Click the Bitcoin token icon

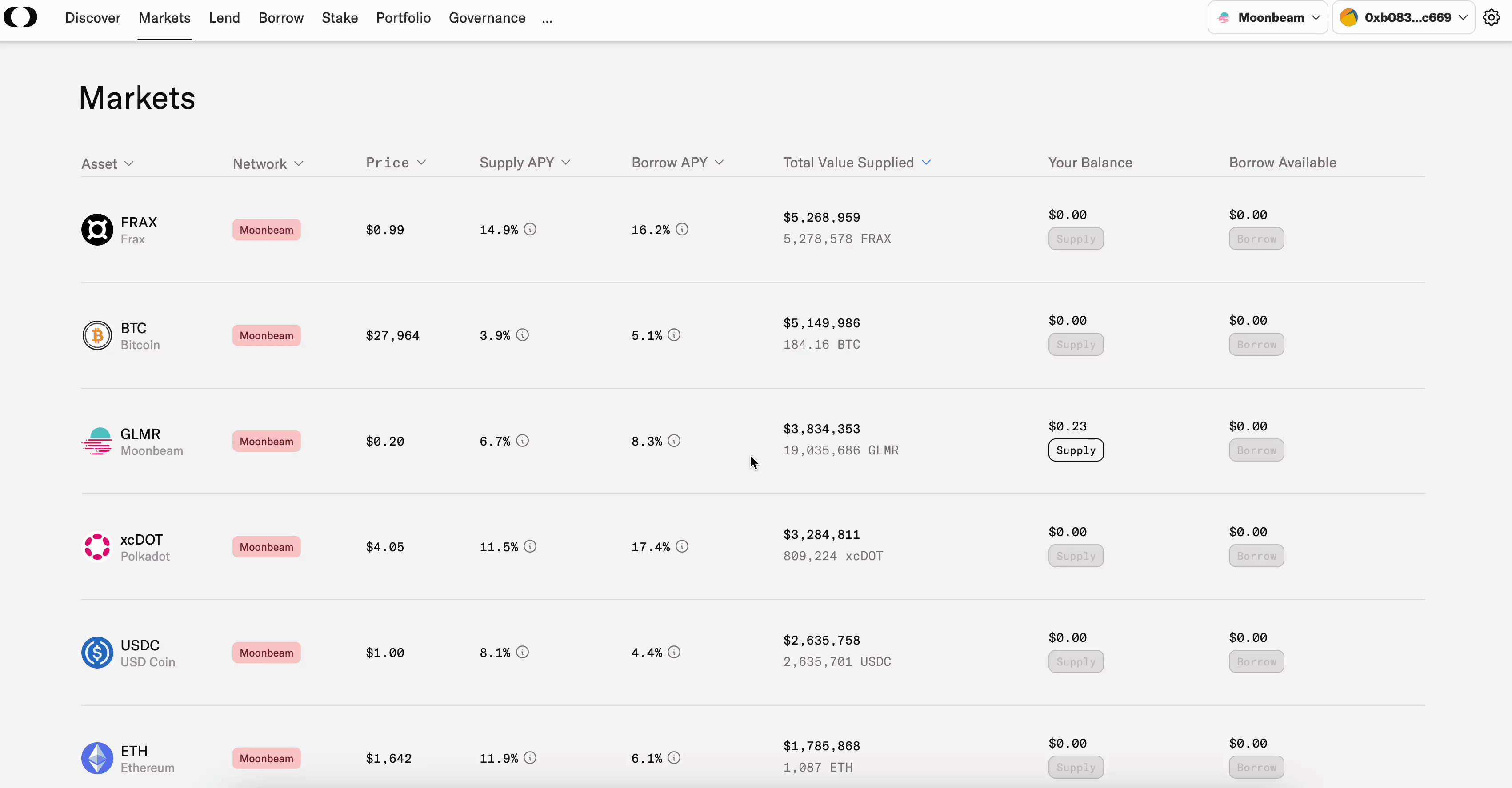point(97,335)
